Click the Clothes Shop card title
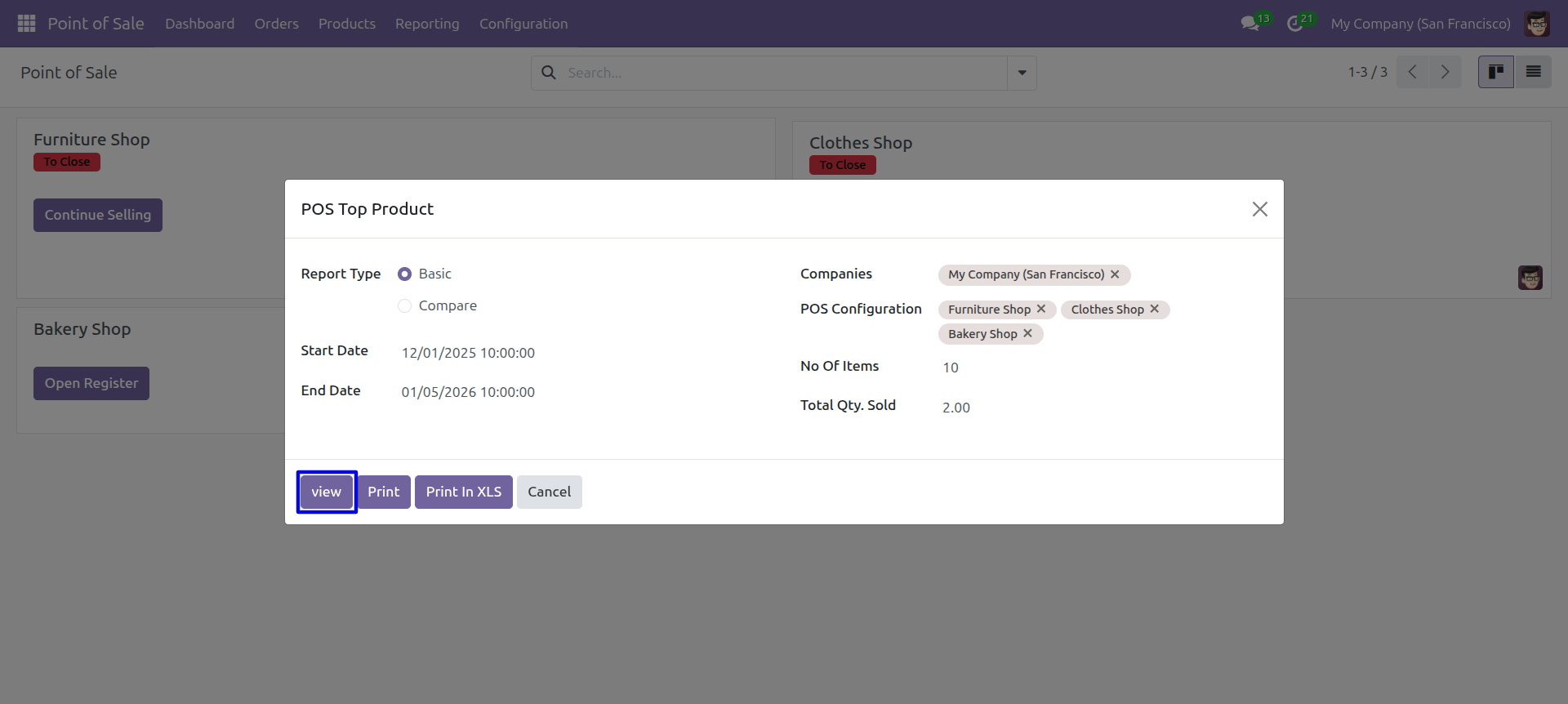The height and width of the screenshot is (704, 1568). coord(861,143)
